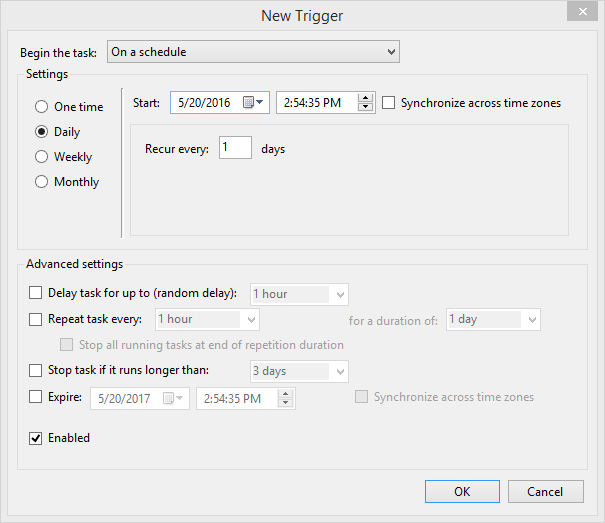Expand the 3 days stop task dropdown
The image size is (605, 523).
pos(299,371)
